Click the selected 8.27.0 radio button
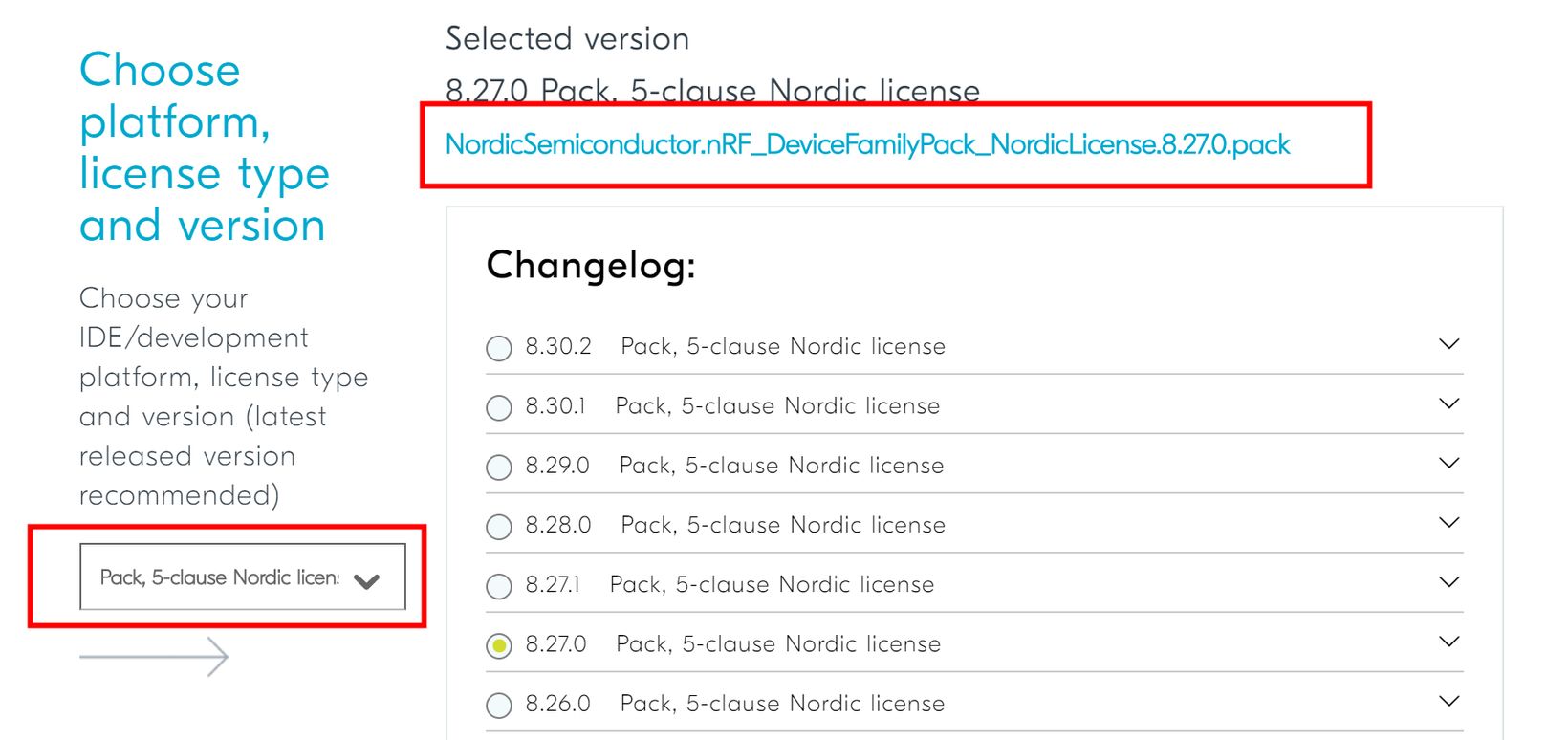Screen dimensions: 1568x740 [x=499, y=645]
